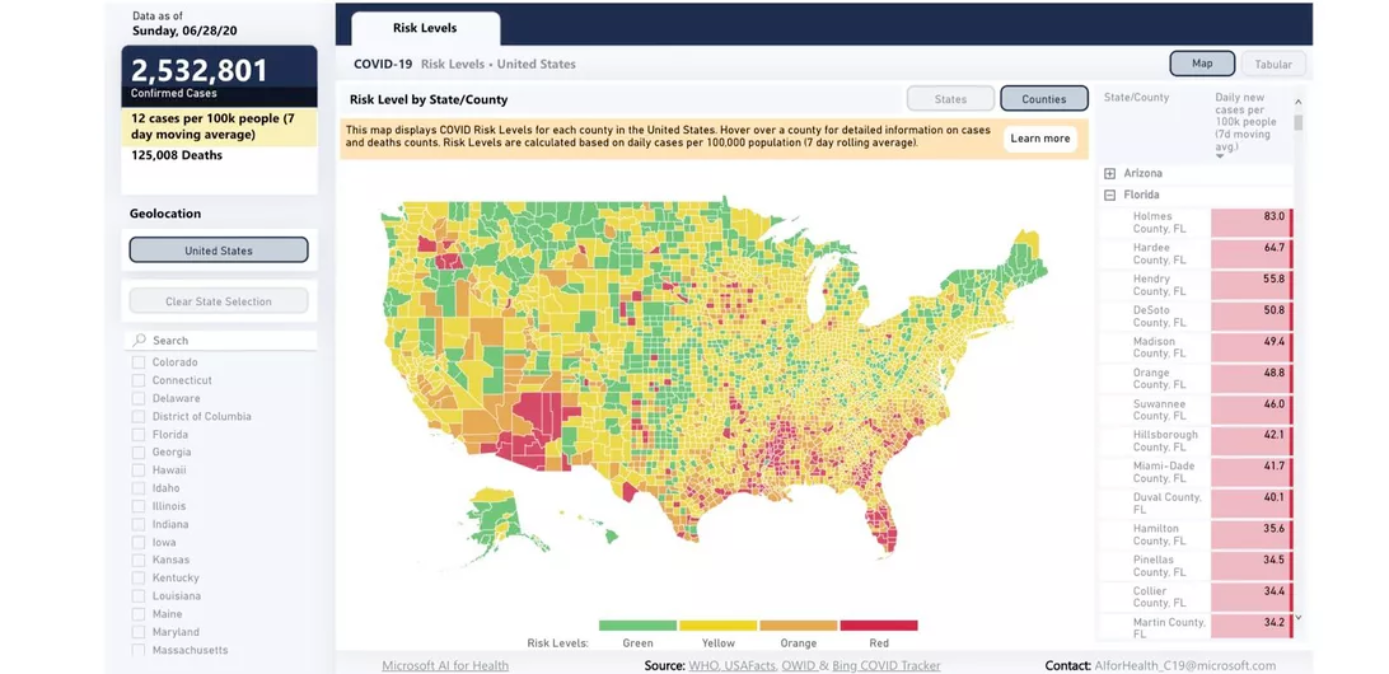The image size is (1389, 674).
Task: Switch to the Tabular view
Action: coord(1273,64)
